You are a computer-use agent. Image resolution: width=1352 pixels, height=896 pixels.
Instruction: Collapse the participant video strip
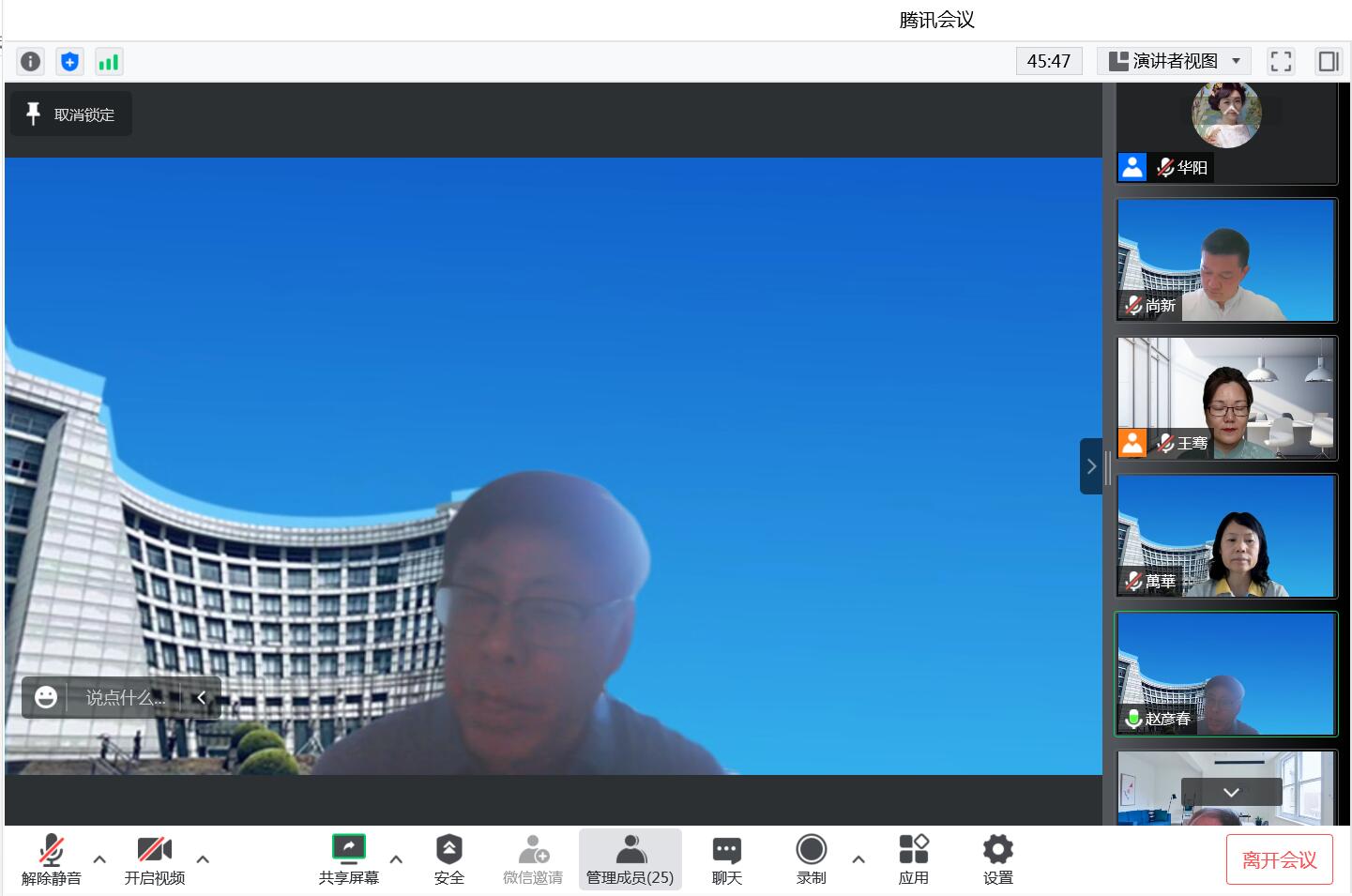(x=1090, y=466)
